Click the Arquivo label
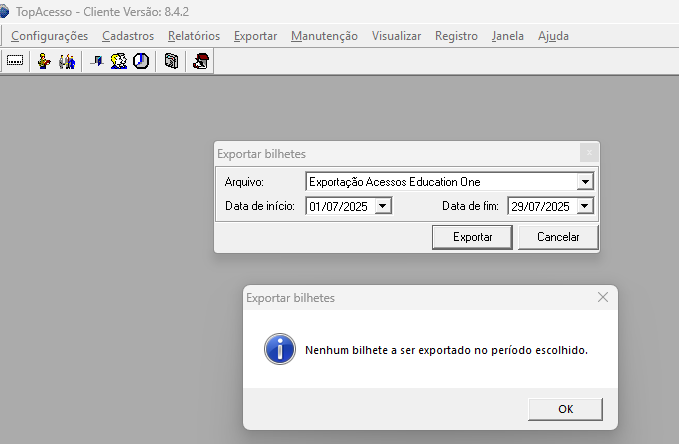This screenshot has width=679, height=444. click(244, 182)
